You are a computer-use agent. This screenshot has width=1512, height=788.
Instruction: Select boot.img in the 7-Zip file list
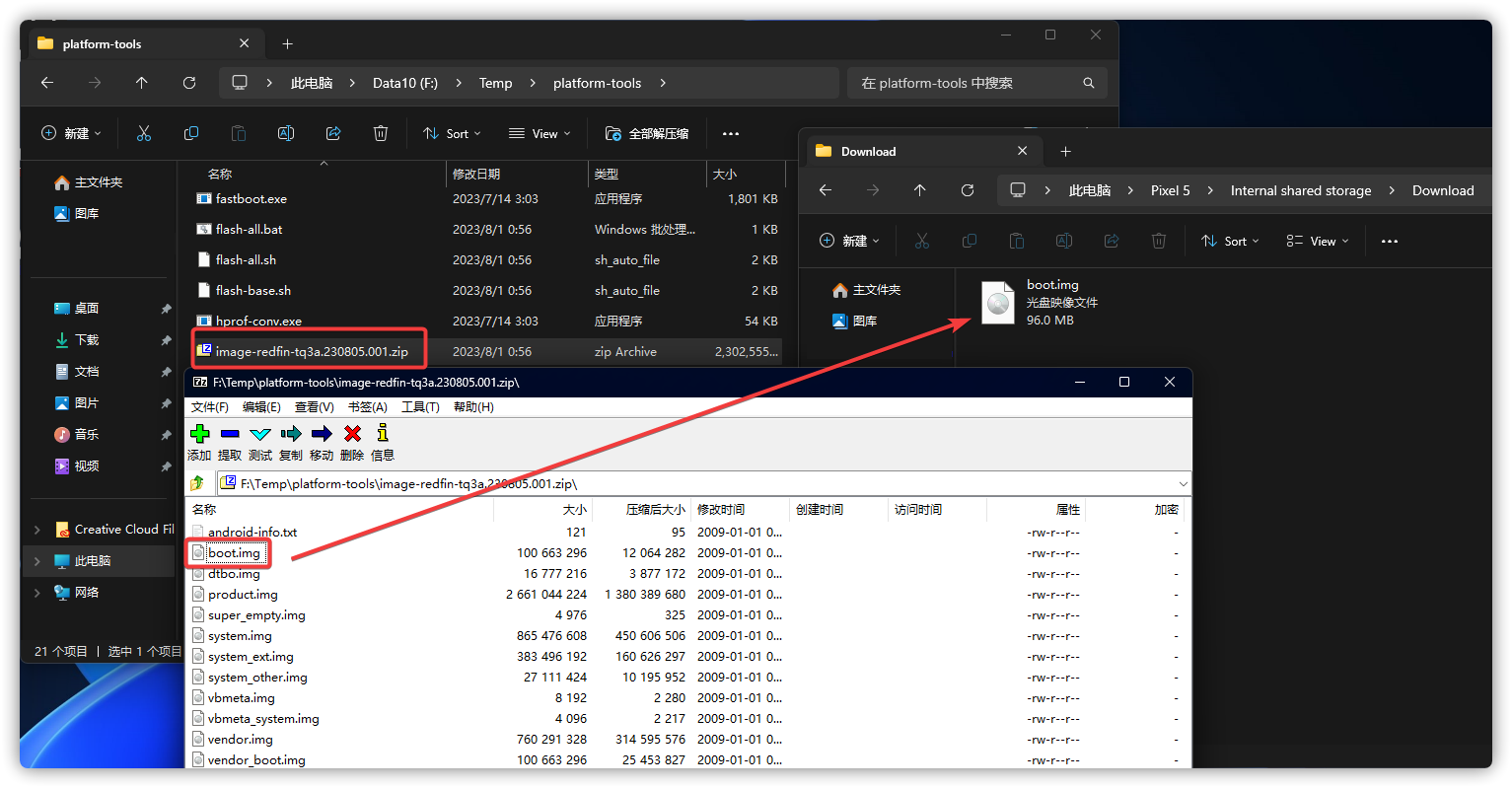pos(234,553)
